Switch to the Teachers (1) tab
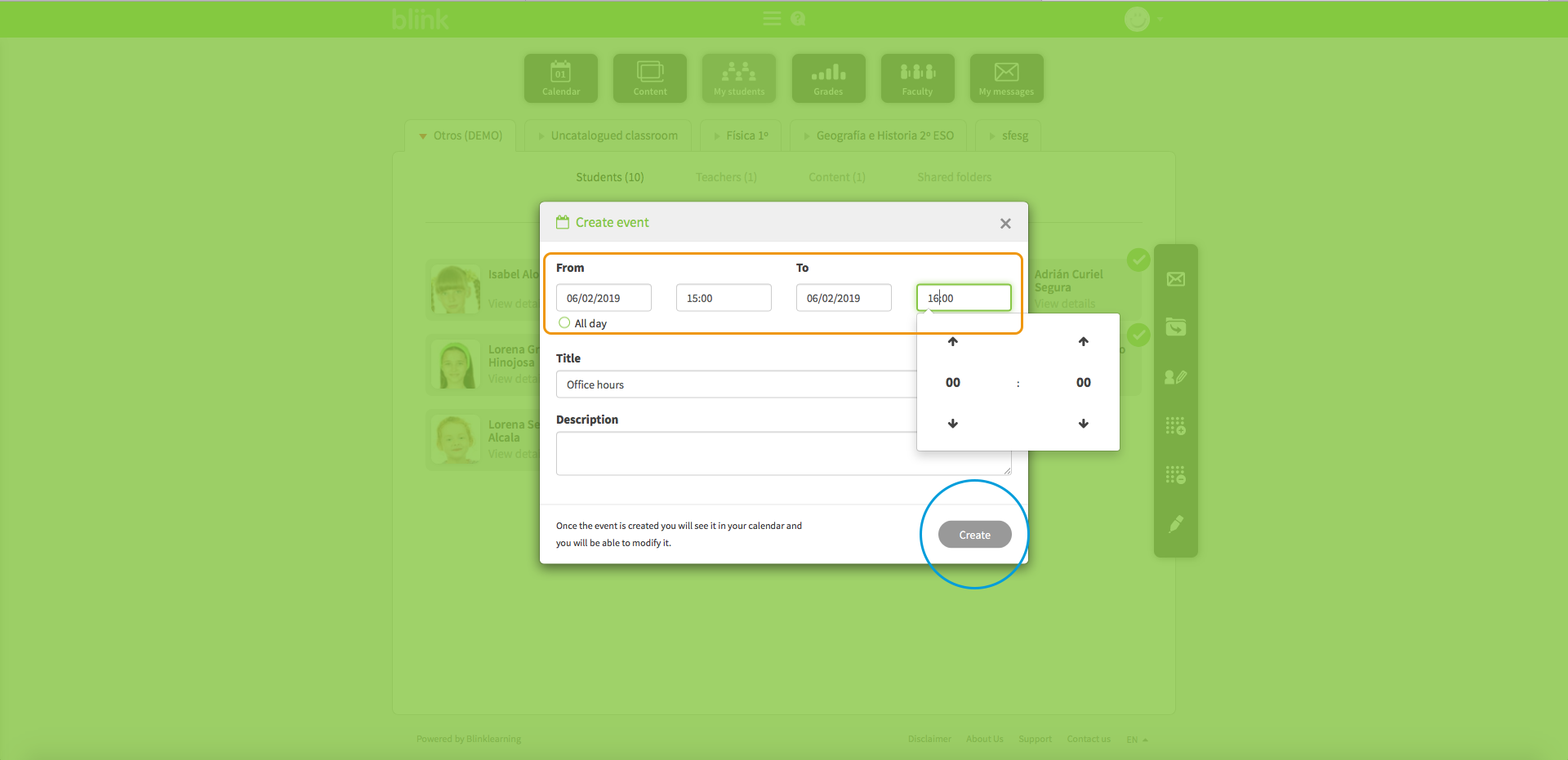Image resolution: width=1568 pixels, height=760 pixels. 726,177
